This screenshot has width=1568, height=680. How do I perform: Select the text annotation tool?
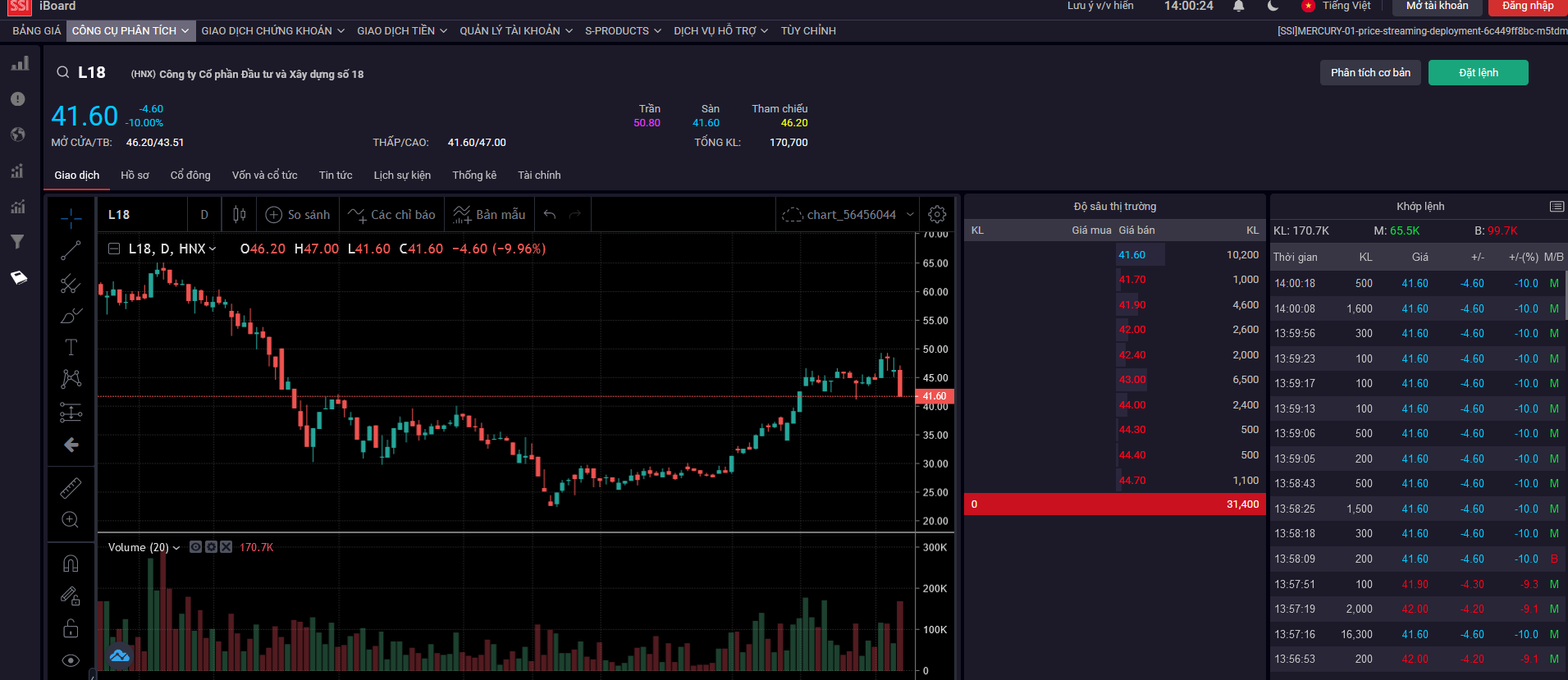[x=71, y=347]
